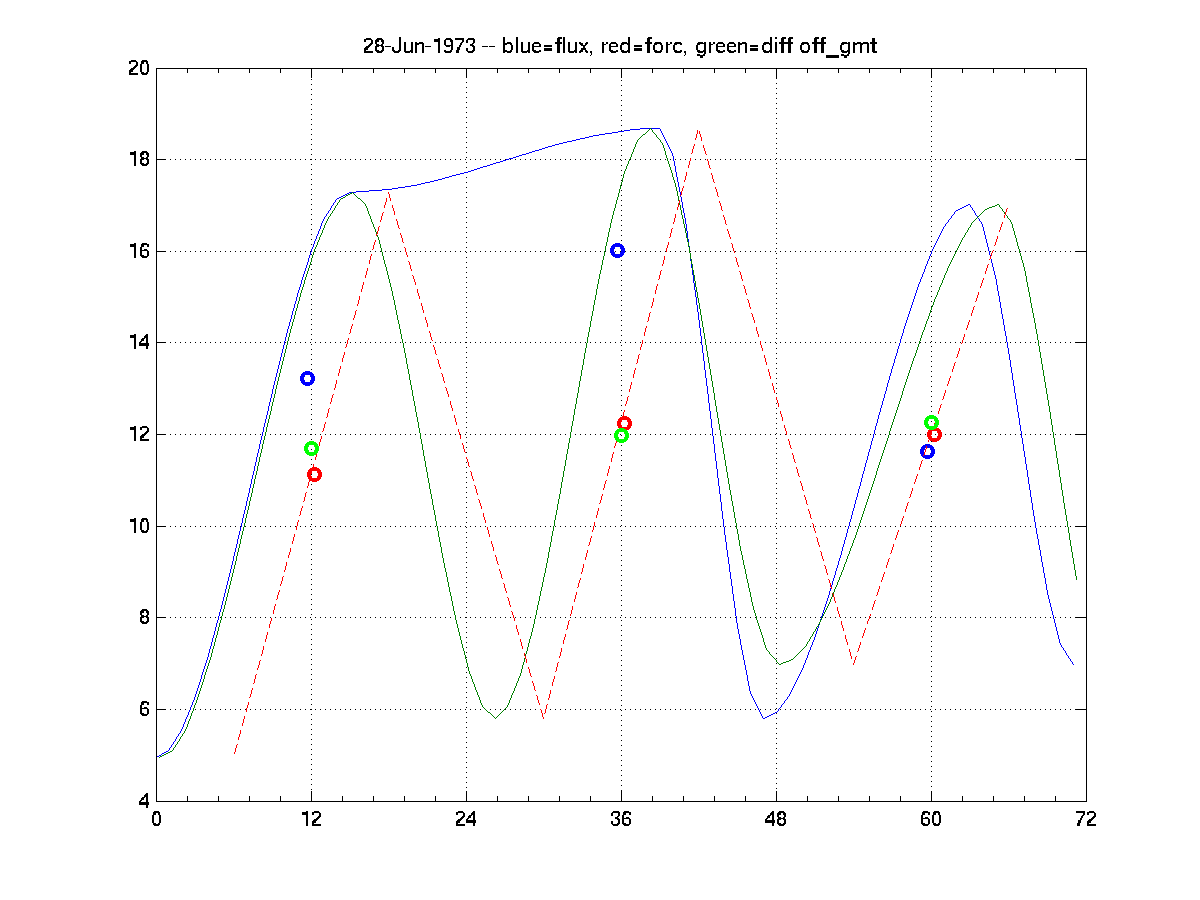Select the red circle marker near x=60

coord(934,434)
